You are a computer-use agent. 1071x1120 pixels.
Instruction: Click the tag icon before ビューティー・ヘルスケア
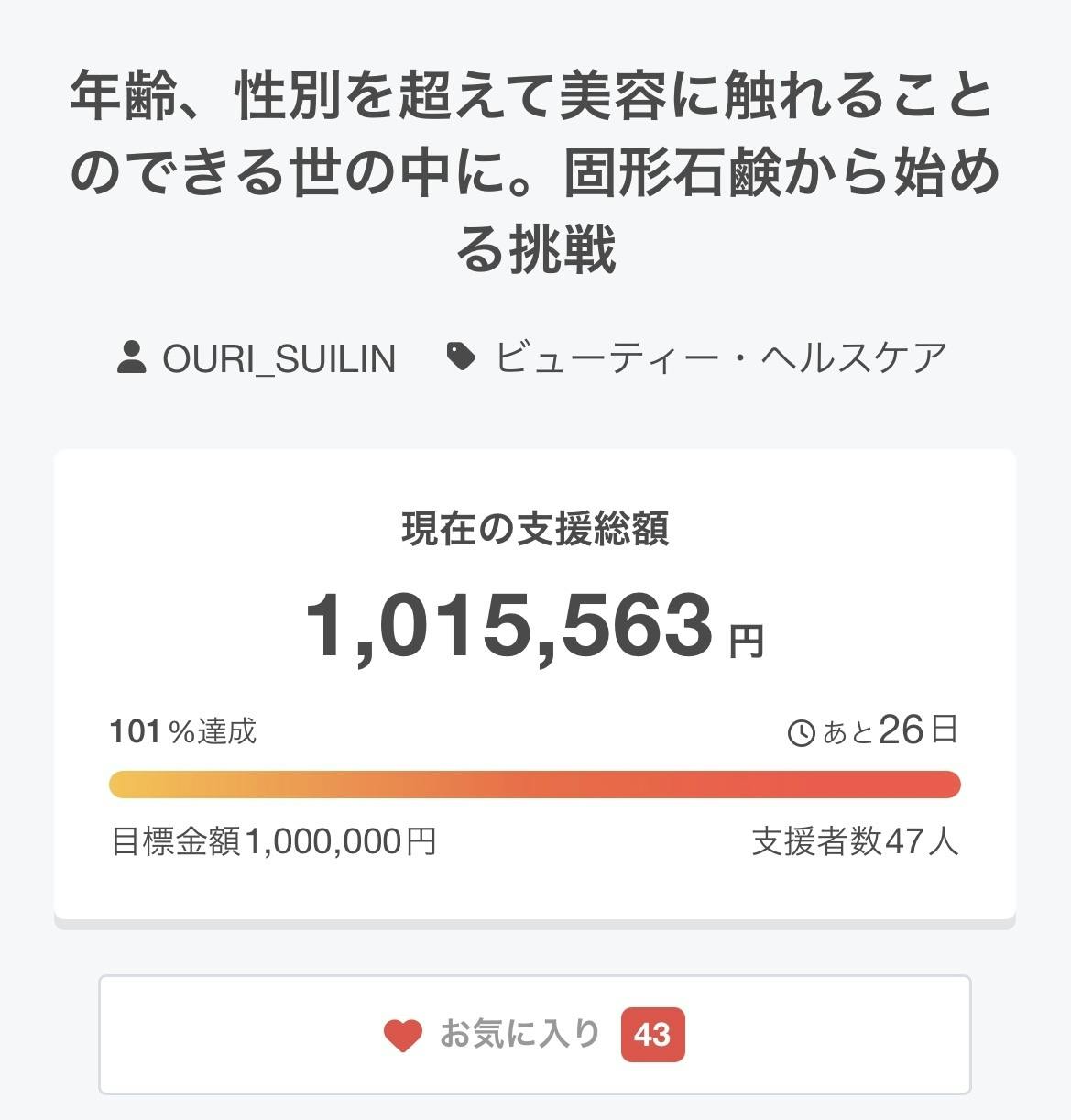pyautogui.click(x=461, y=357)
